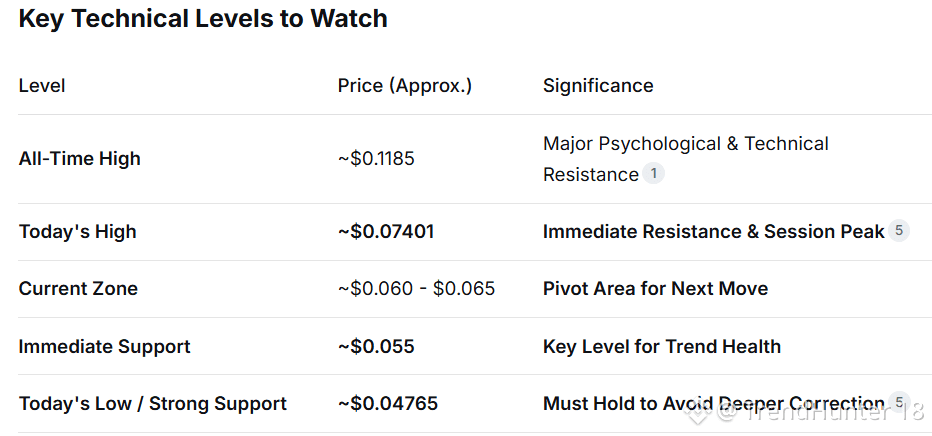Click the Key Level for Trend Health text
The image size is (932, 436).
pyautogui.click(x=662, y=347)
